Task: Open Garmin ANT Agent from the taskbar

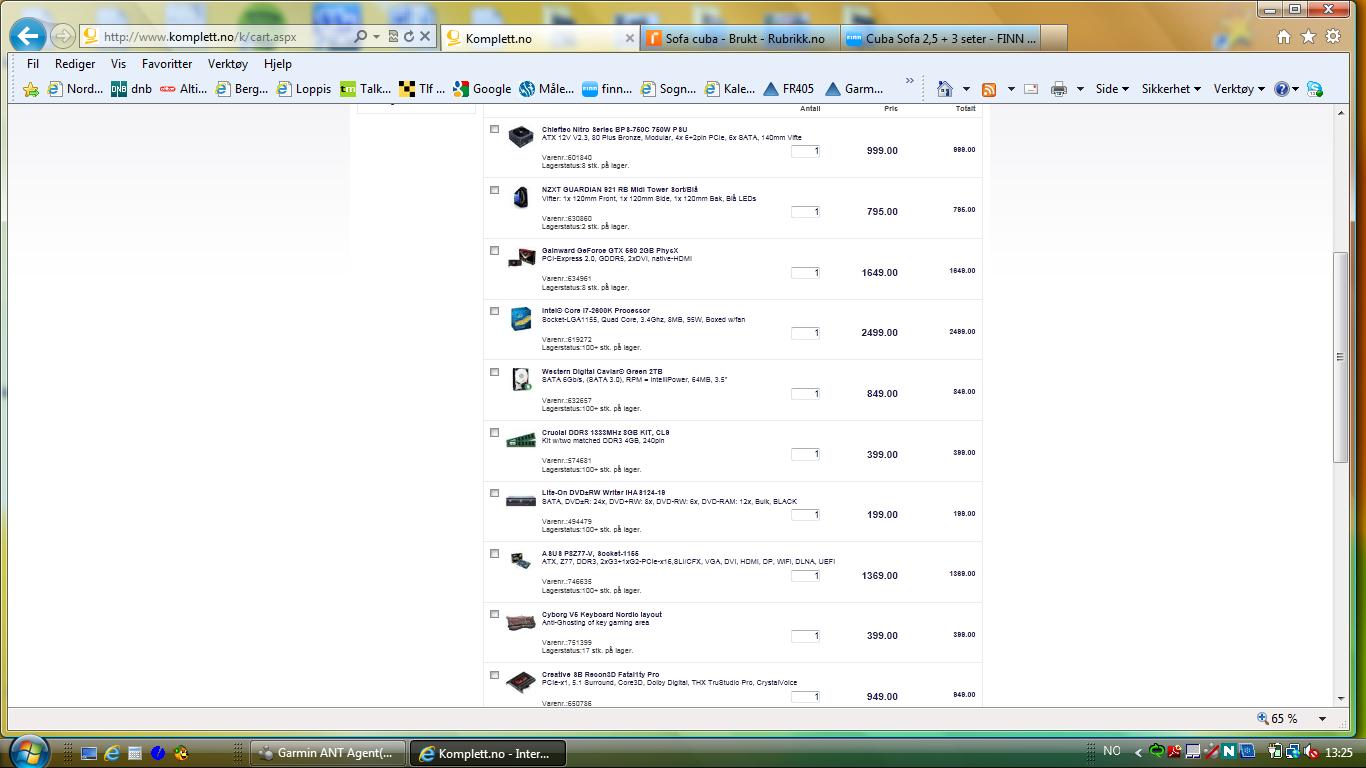Action: click(x=328, y=753)
